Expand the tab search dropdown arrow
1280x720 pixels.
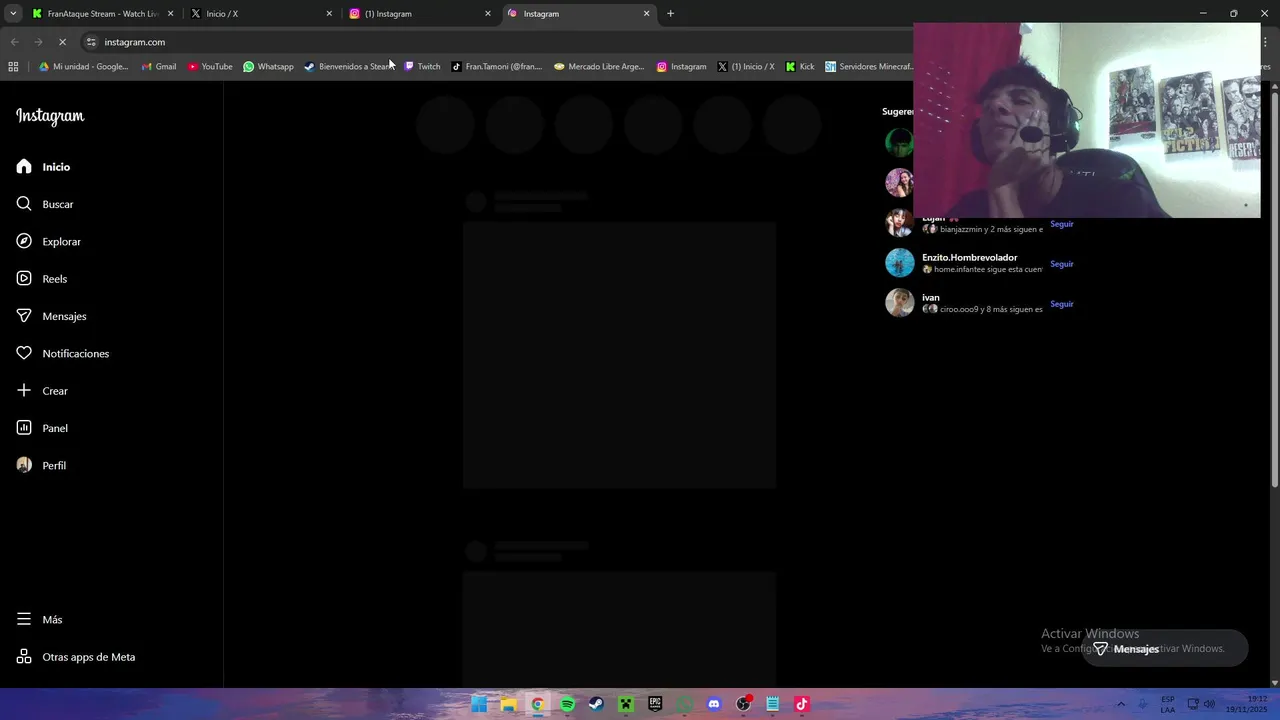[13, 14]
